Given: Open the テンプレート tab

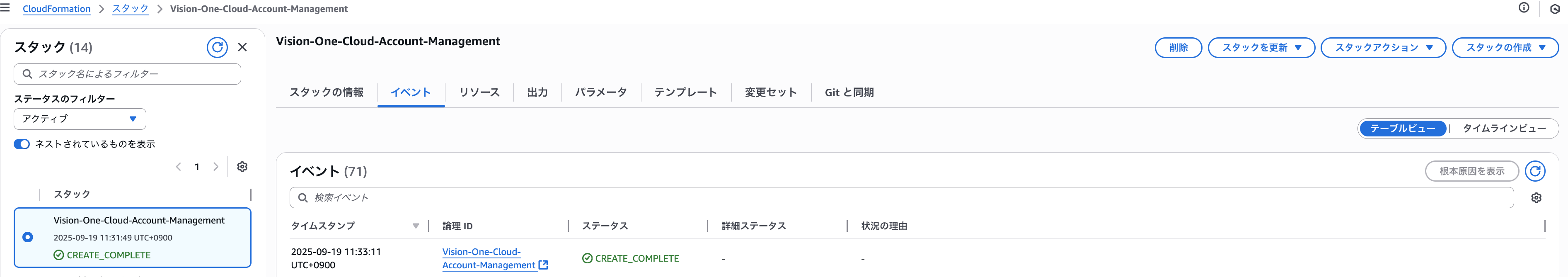Looking at the screenshot, I should coord(685,92).
